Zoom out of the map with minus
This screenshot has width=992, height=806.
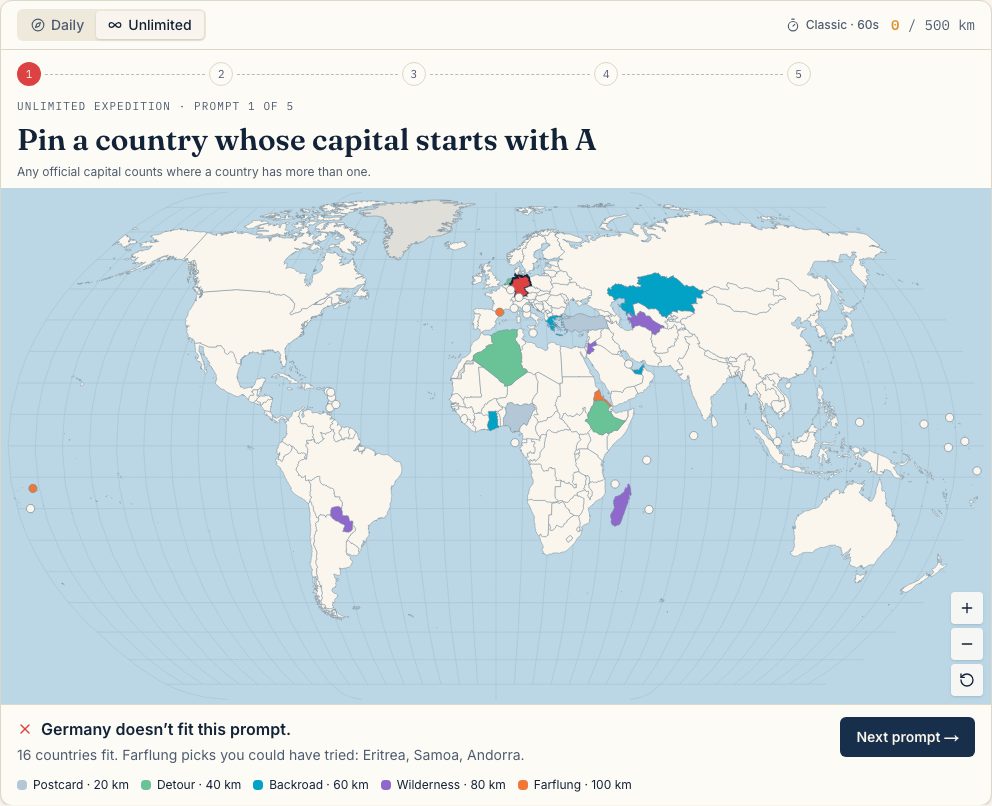pyautogui.click(x=967, y=644)
